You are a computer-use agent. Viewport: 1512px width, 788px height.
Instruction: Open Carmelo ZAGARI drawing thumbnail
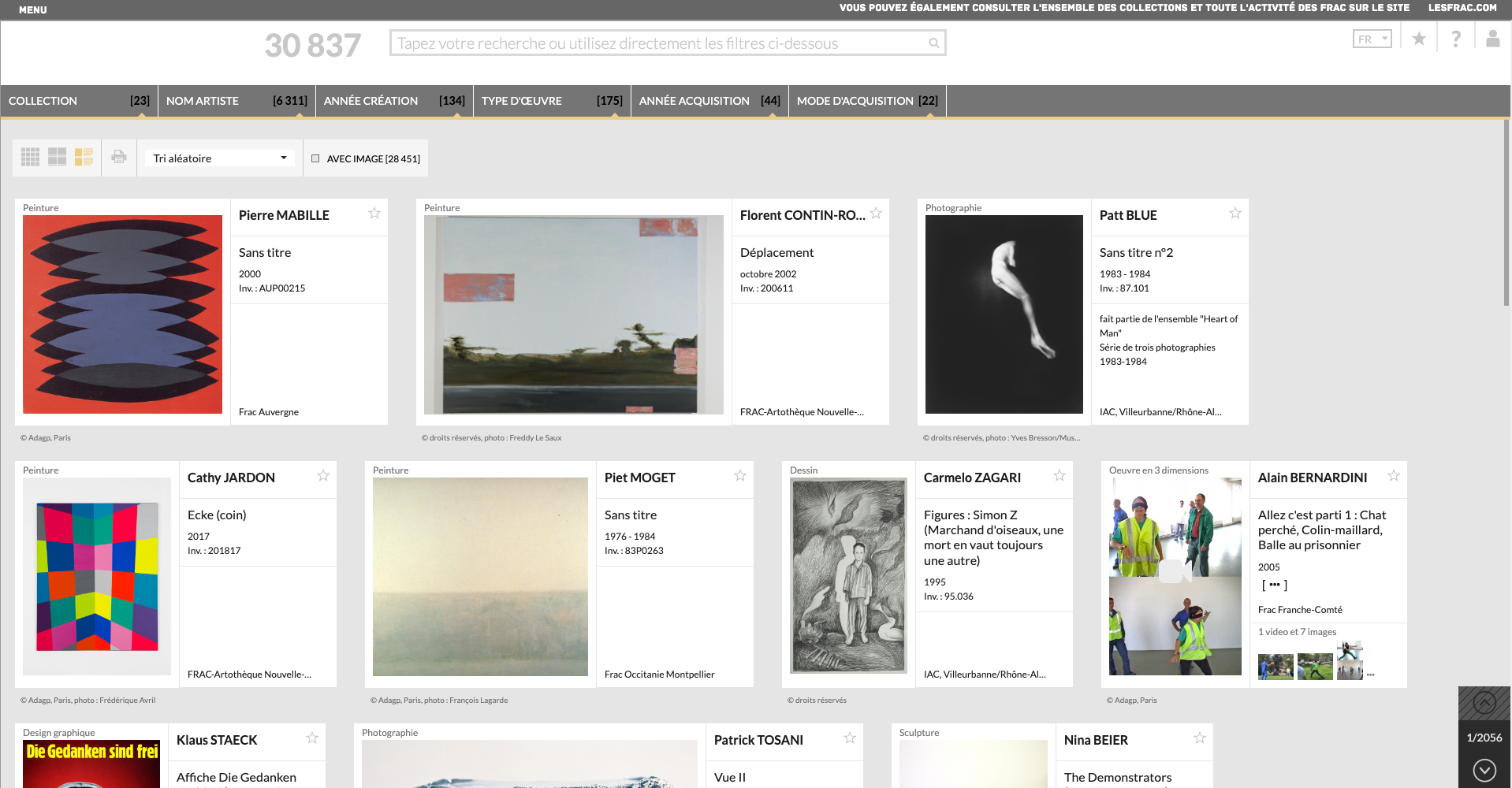pyautogui.click(x=848, y=575)
